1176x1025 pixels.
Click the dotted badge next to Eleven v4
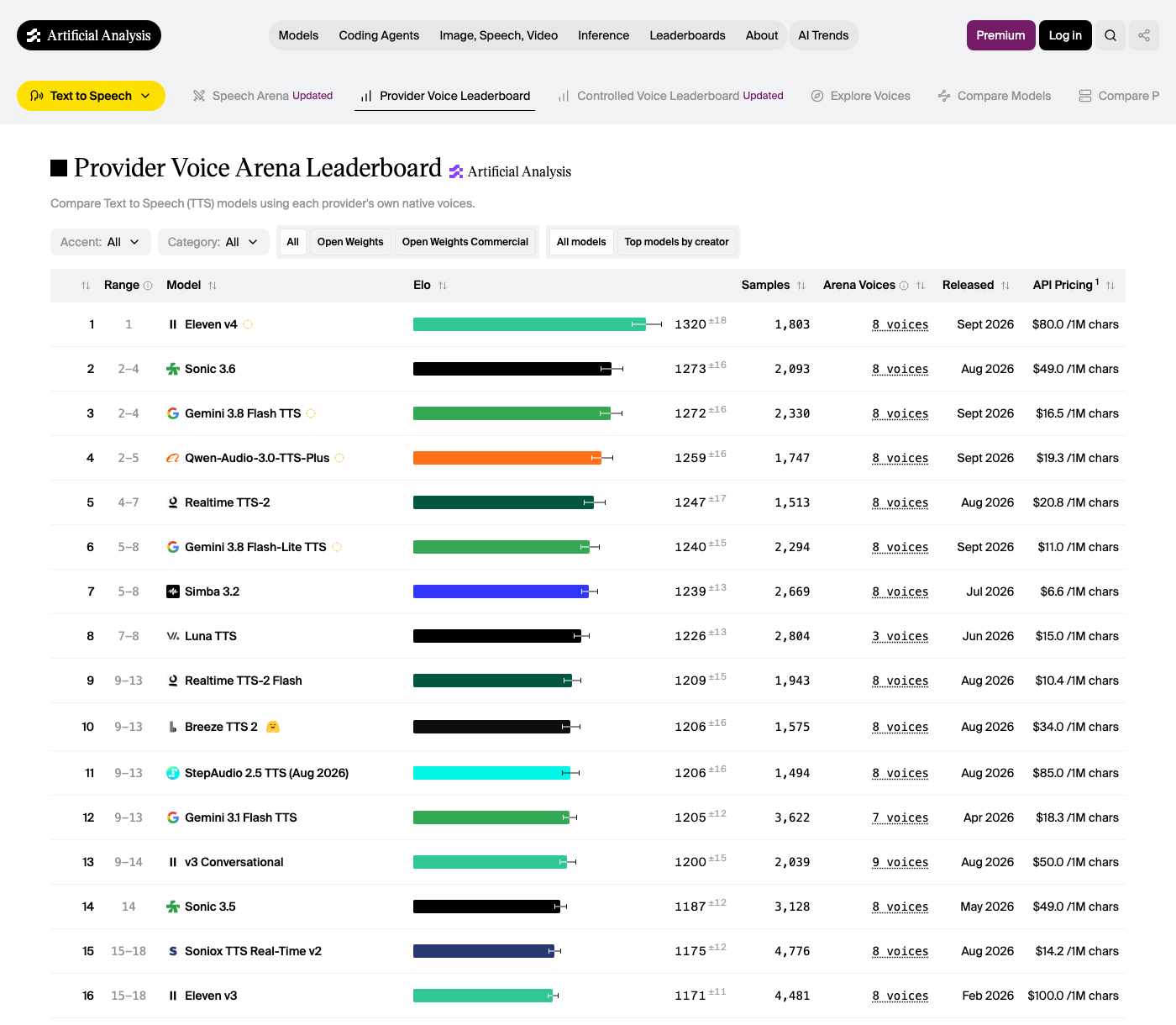tap(248, 324)
